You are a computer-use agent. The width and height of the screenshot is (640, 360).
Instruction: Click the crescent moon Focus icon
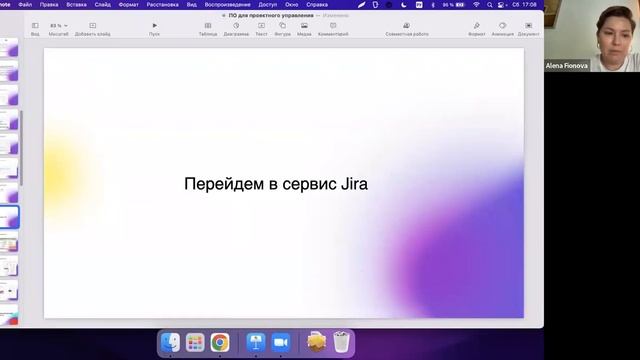[404, 4]
